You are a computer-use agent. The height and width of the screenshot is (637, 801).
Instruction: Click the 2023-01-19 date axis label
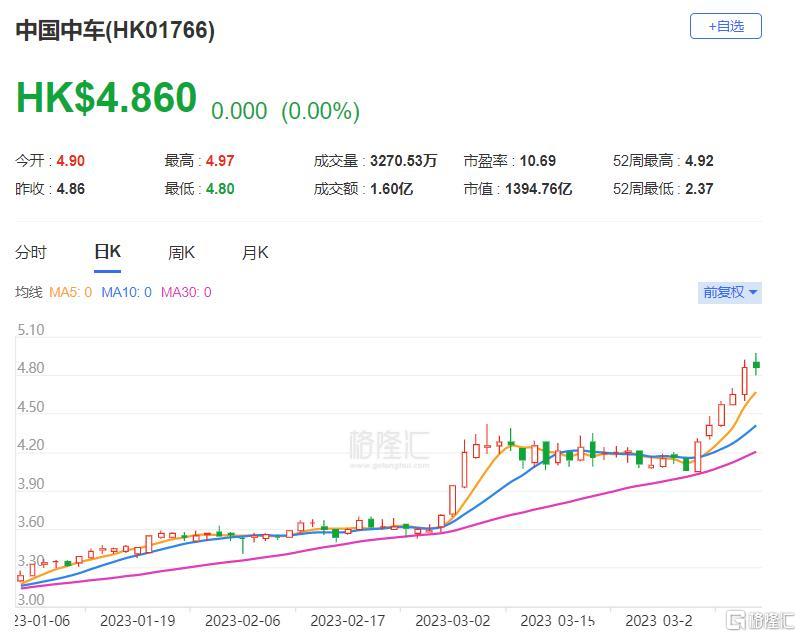(137, 621)
